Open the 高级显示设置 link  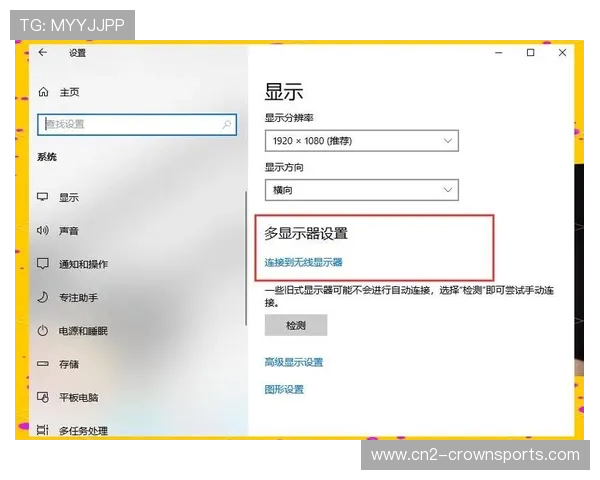(x=294, y=362)
